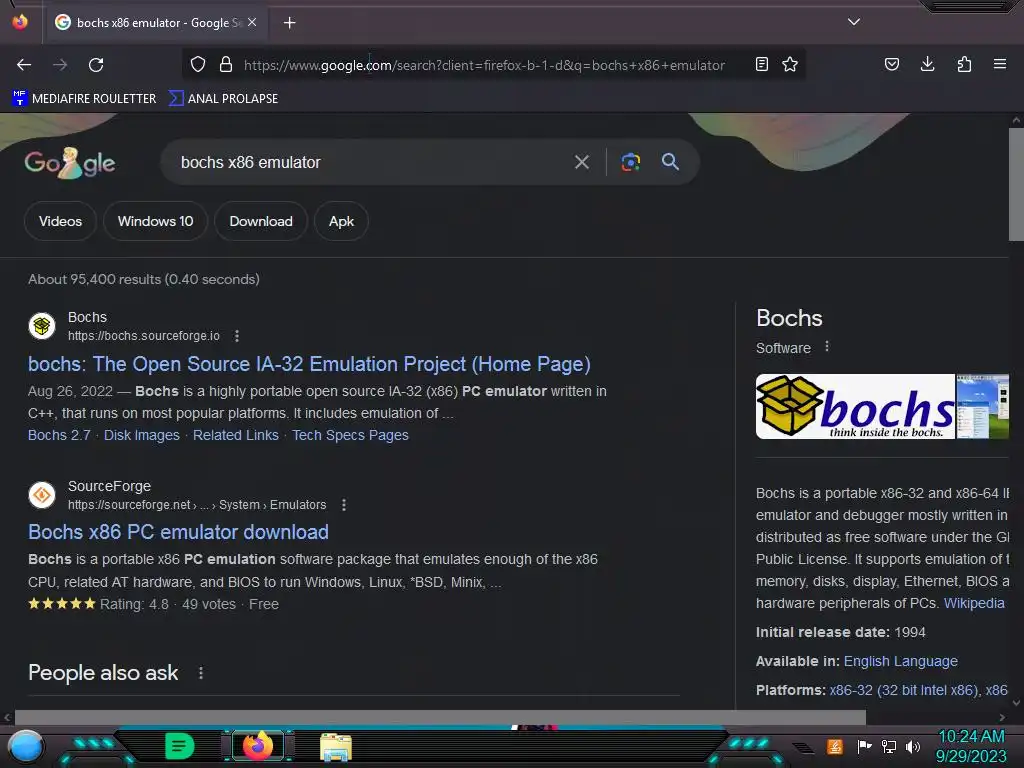Reload the current page

pos(96,65)
